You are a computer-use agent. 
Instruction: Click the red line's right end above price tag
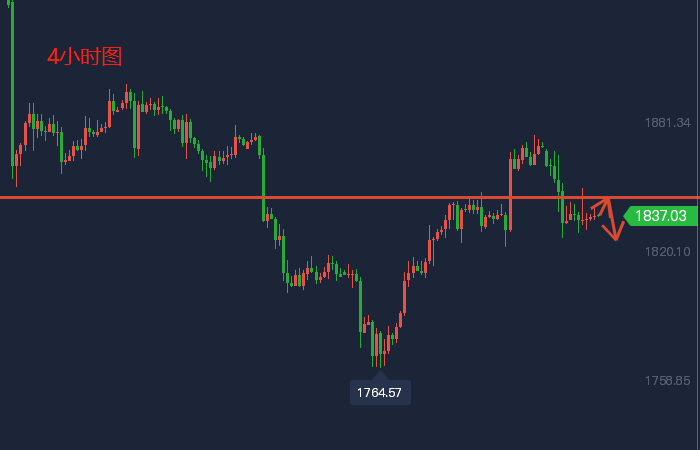(692, 197)
